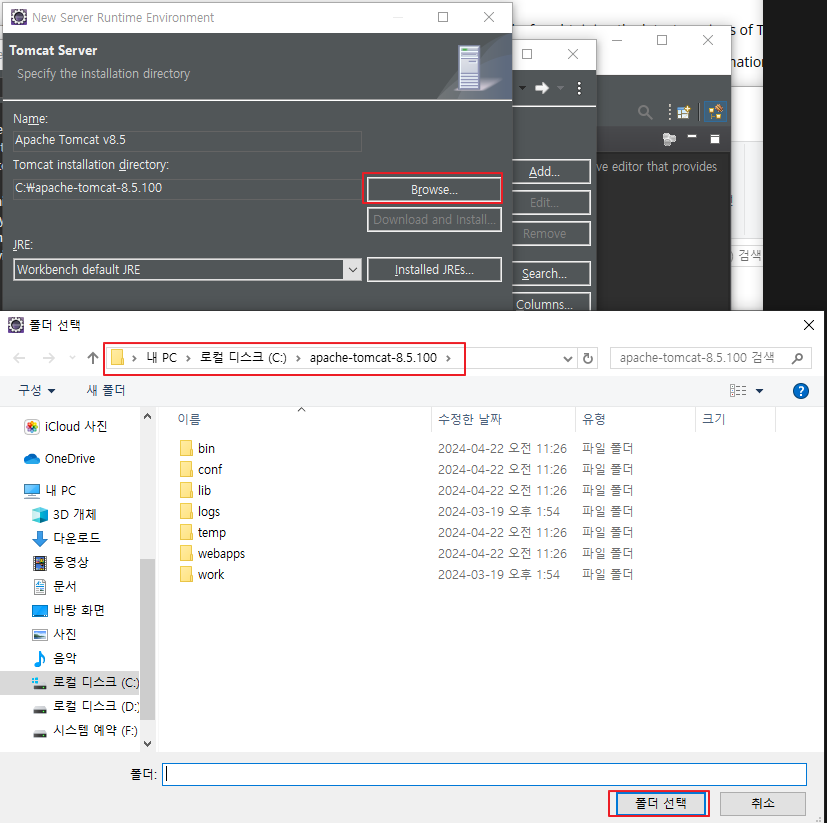
Task: Click Edit... in the runtime environments window
Action: [x=551, y=203]
